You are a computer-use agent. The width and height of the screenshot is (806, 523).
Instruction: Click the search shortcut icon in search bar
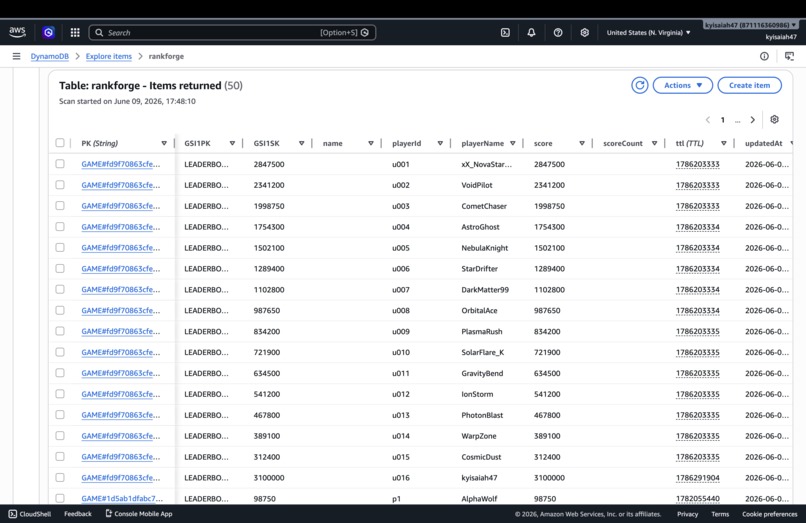tap(365, 32)
